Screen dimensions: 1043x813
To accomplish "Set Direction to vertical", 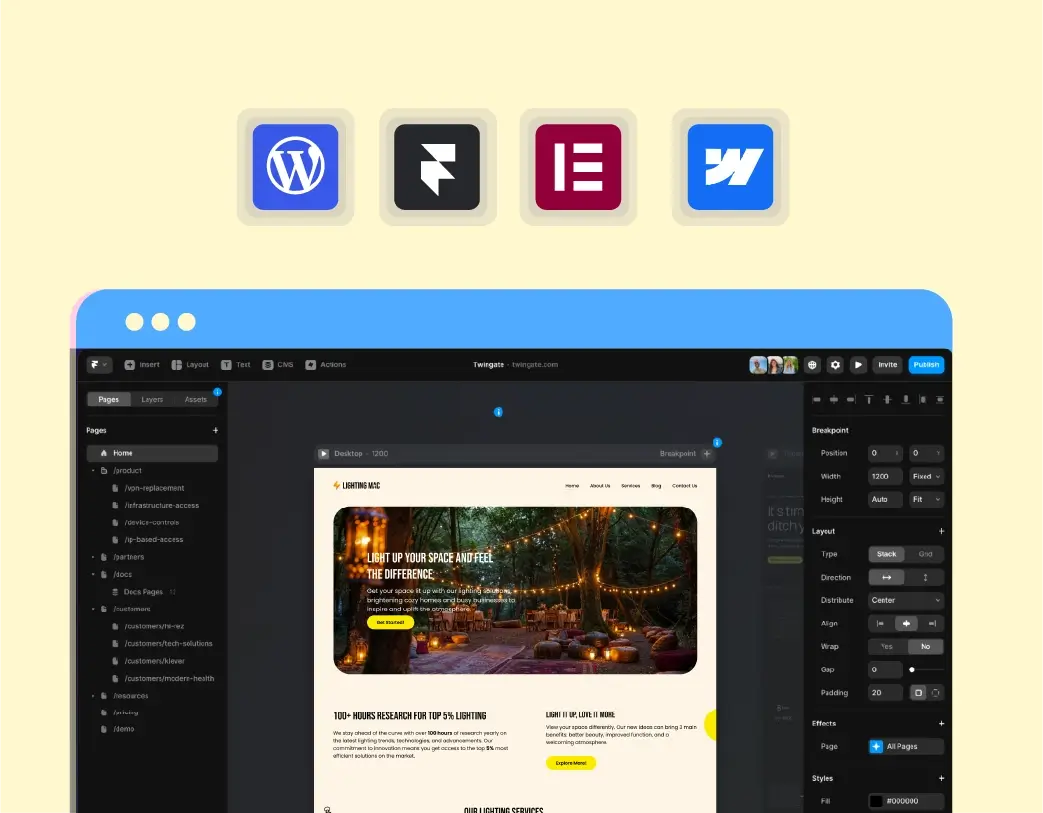I will click(x=925, y=577).
